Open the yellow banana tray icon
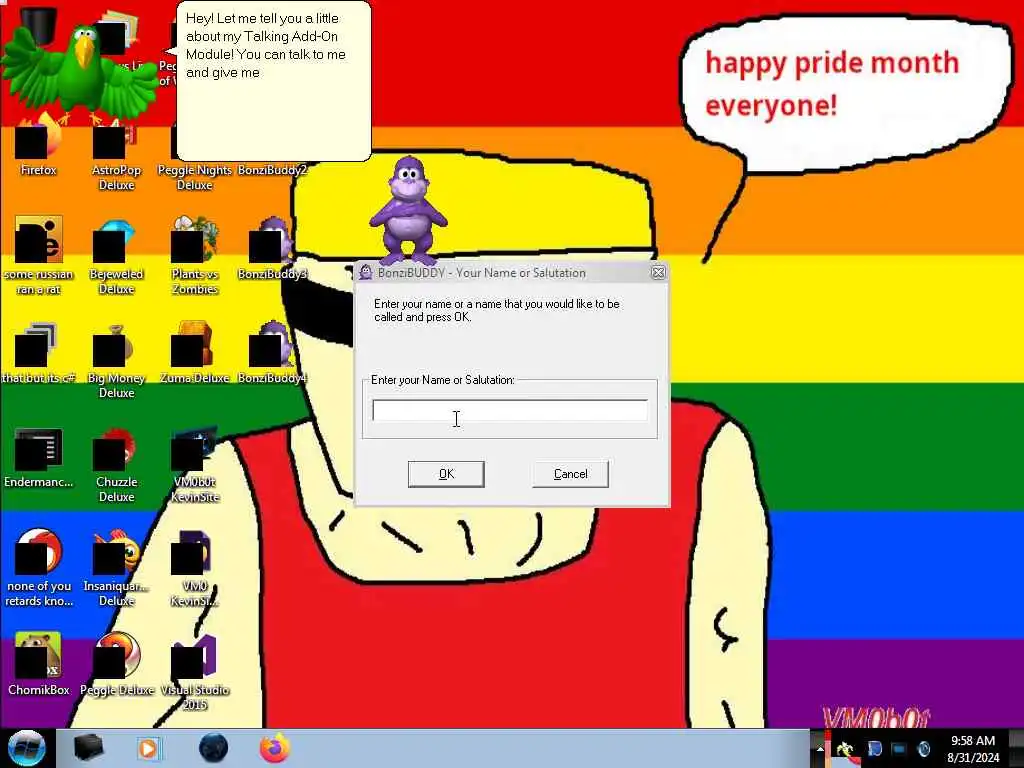This screenshot has height=768, width=1024. coord(845,750)
